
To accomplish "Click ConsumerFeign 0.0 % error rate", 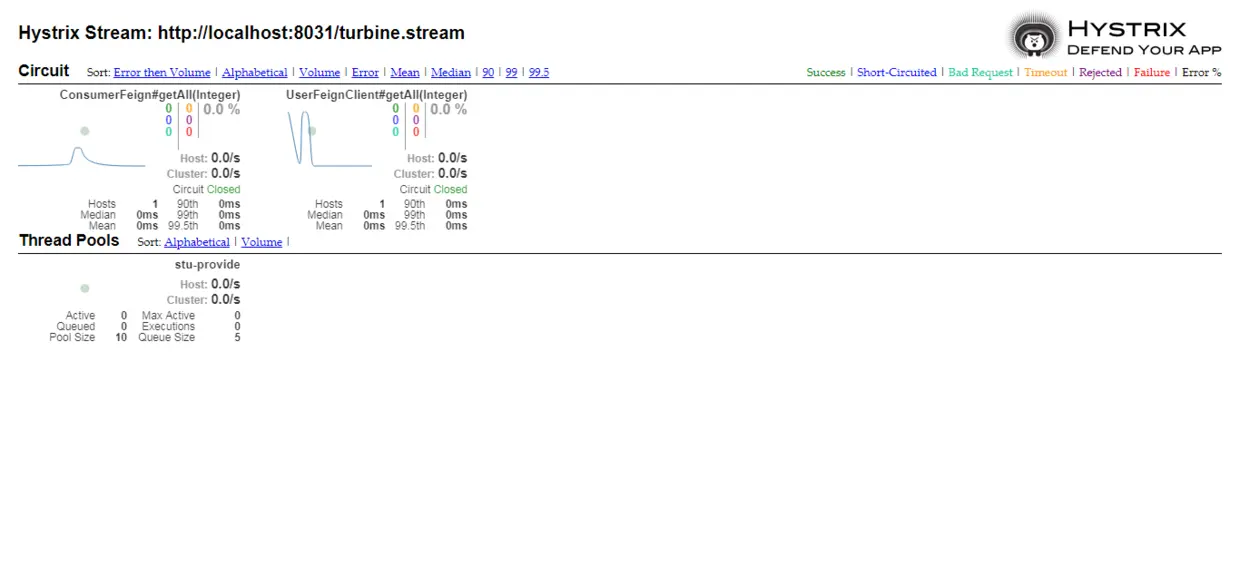I will (x=222, y=110).
